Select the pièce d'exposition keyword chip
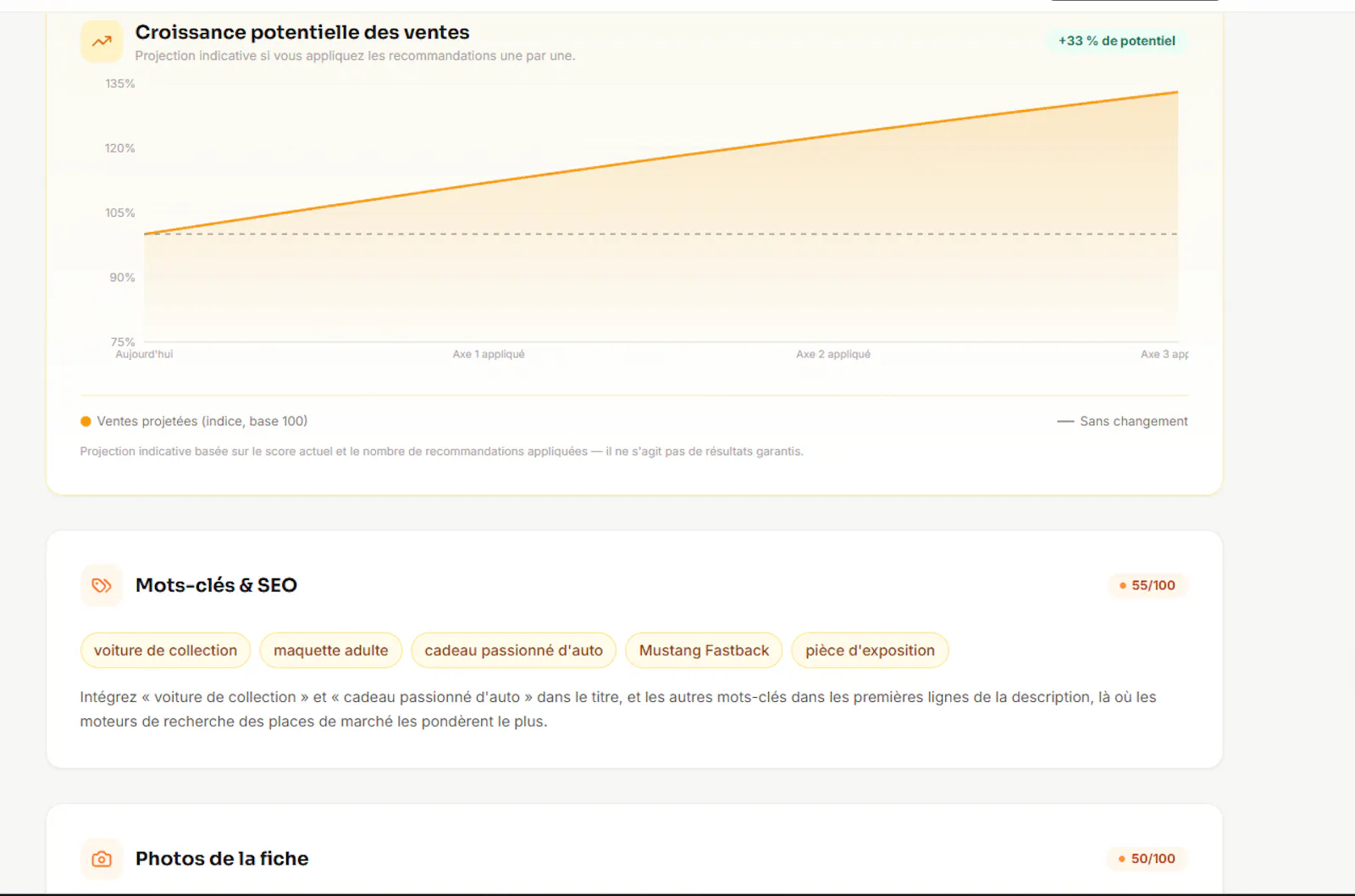 [870, 650]
